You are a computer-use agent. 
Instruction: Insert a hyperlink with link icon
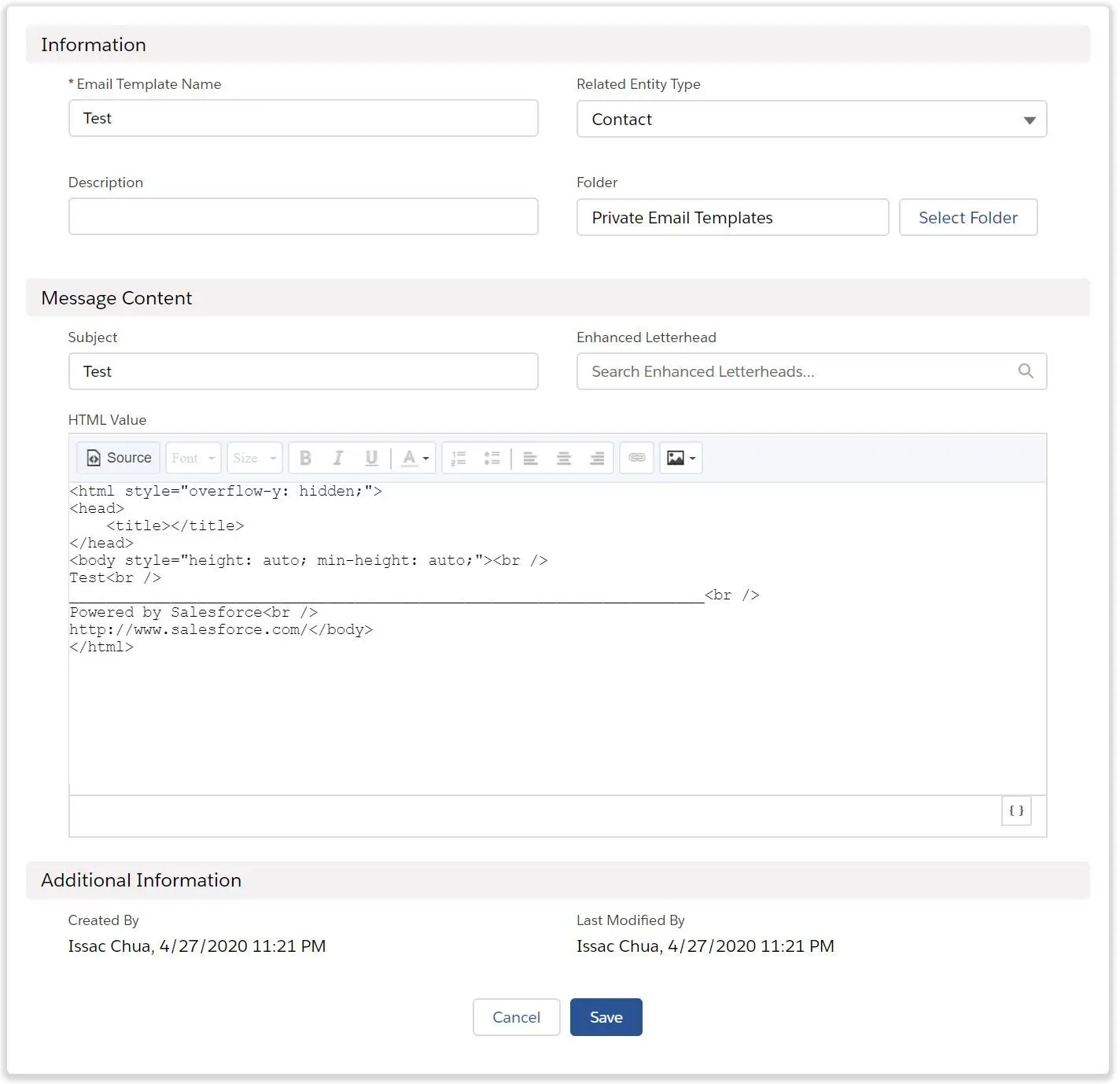coord(637,458)
